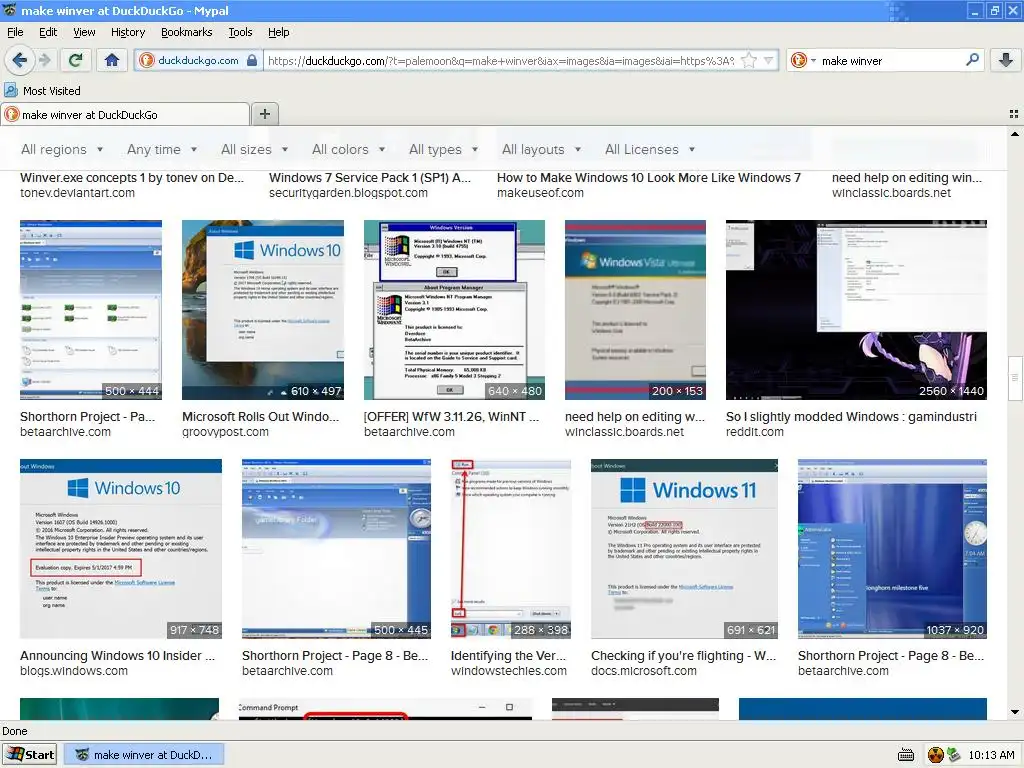Screen dimensions: 1024x768
Task: Reload the current page
Action: pyautogui.click(x=75, y=61)
